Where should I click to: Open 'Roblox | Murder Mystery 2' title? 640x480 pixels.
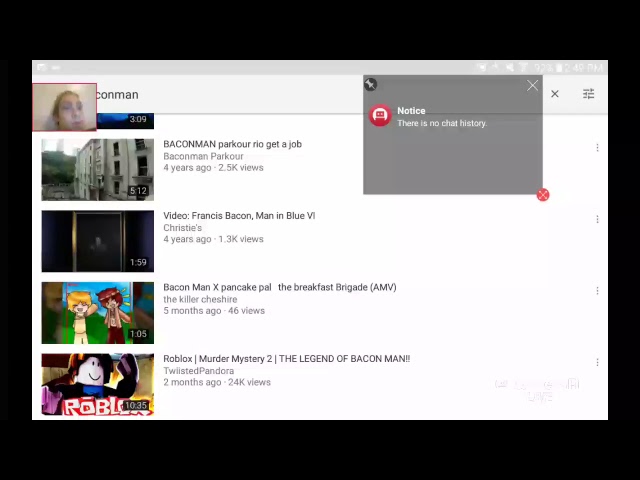(287, 359)
